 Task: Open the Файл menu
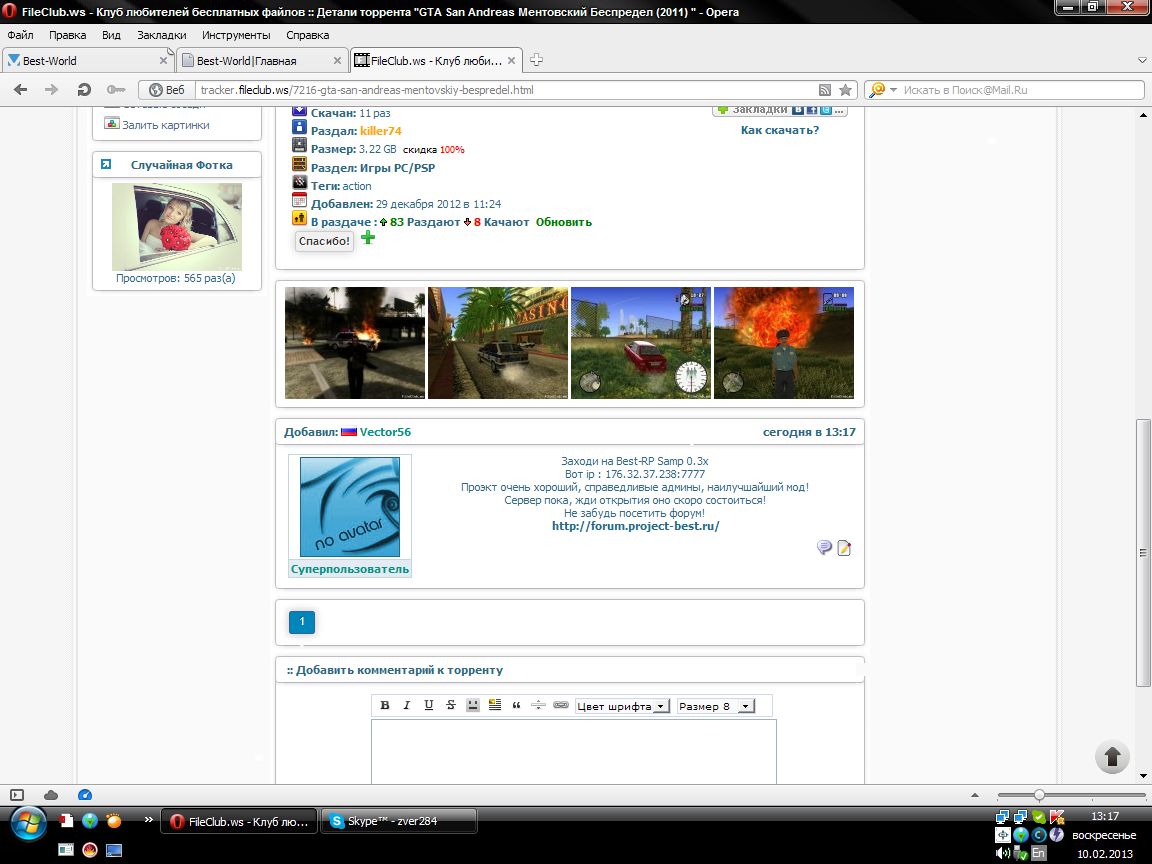pos(21,35)
